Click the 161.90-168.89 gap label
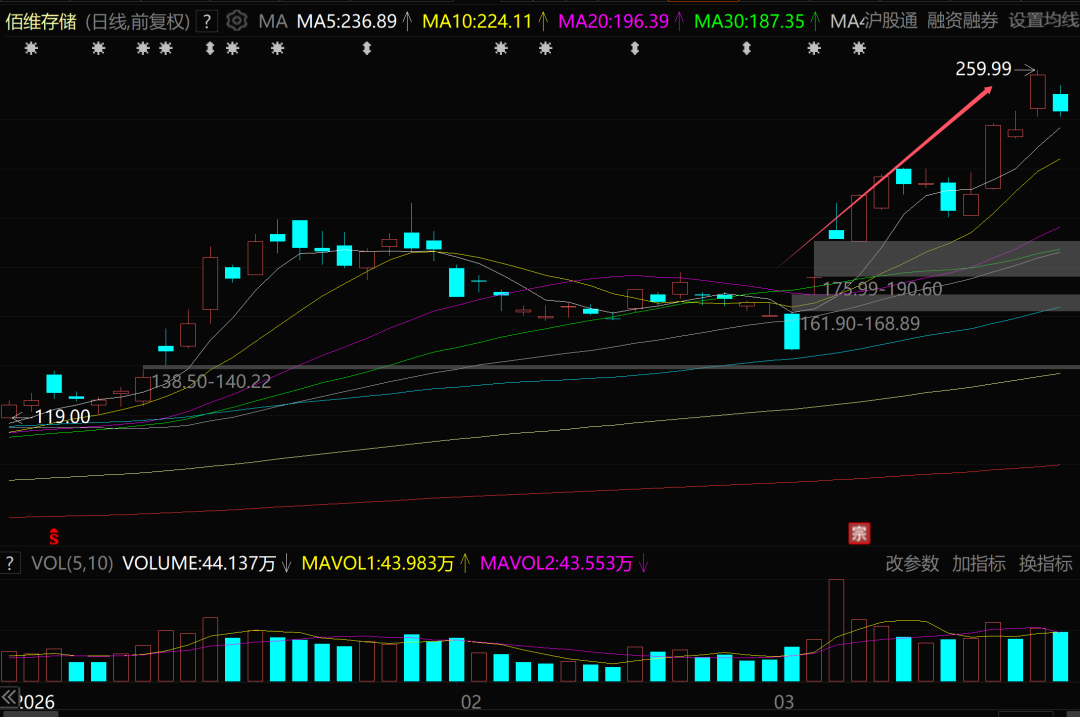This screenshot has height=717, width=1080. coord(860,324)
